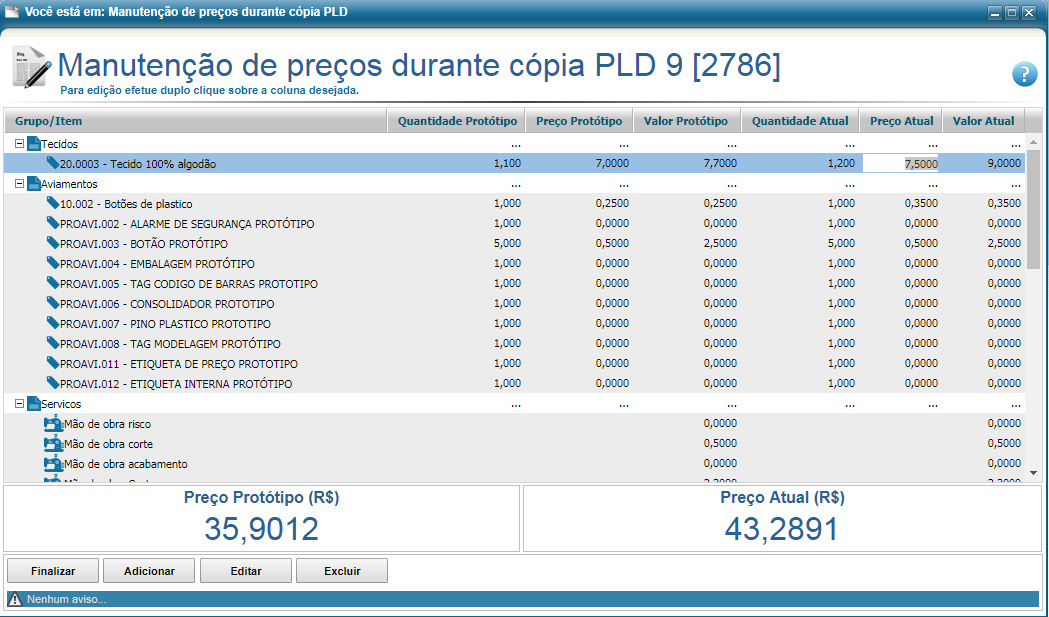Screen dimensions: 1049x617
Task: Click the folder icon of Servicos group
Action: pyautogui.click(x=33, y=404)
